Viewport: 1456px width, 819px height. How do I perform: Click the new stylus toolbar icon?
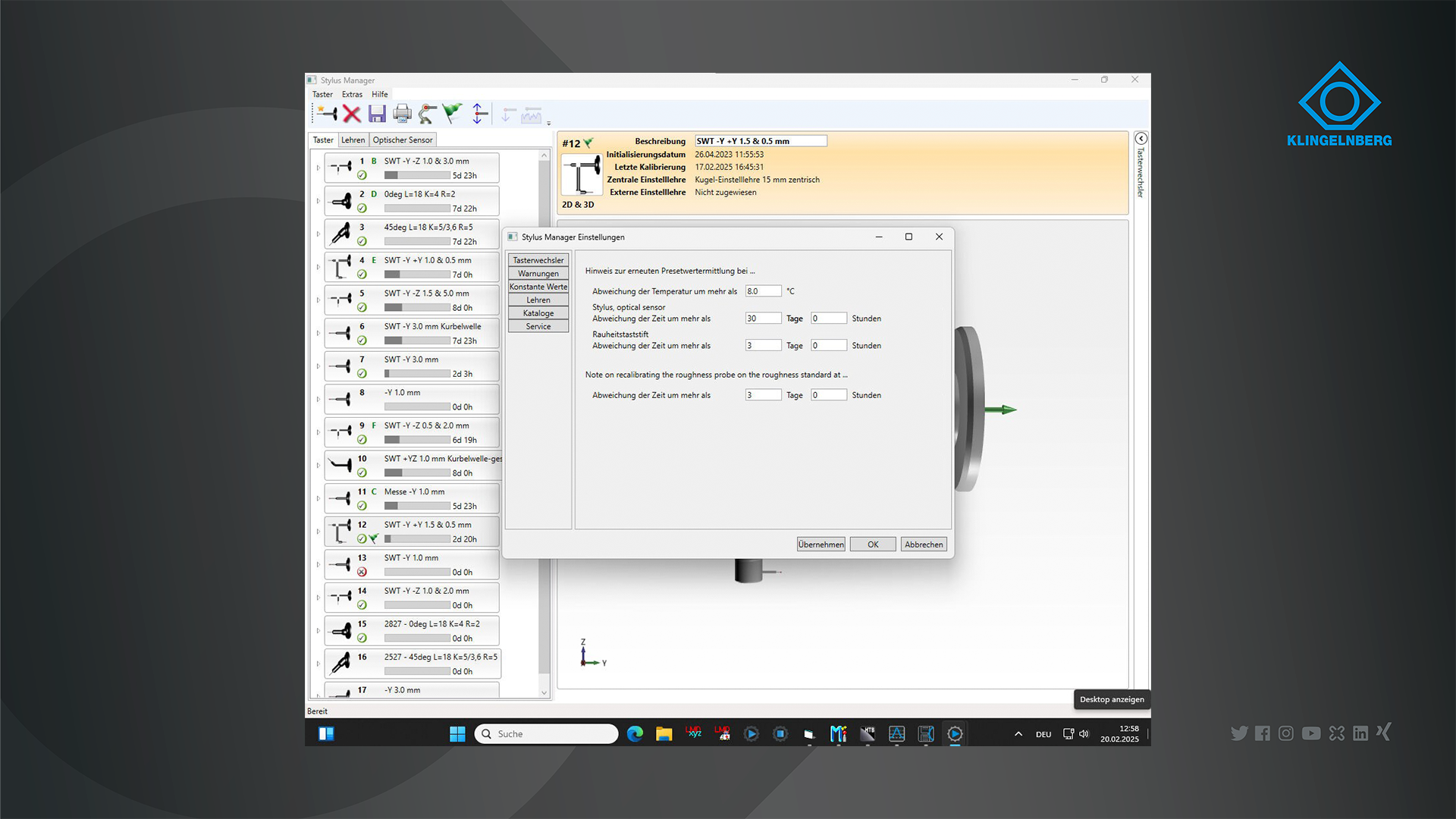(x=327, y=114)
